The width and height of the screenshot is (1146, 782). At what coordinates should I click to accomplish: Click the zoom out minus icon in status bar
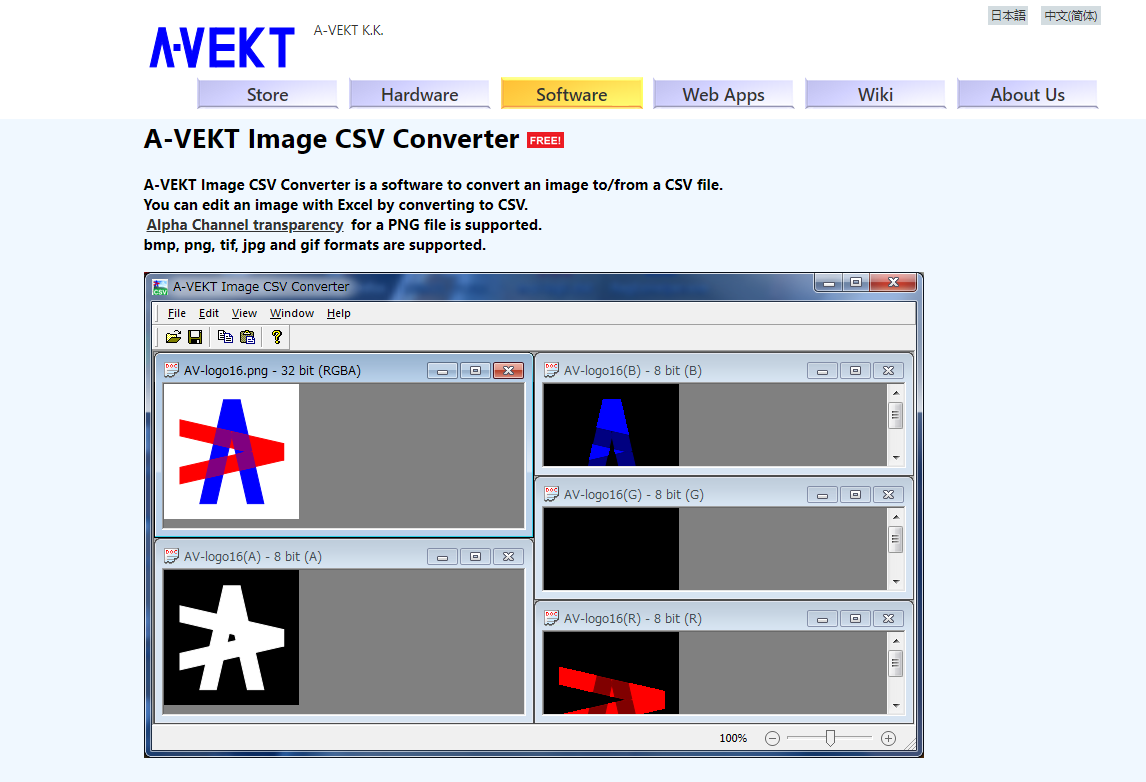click(773, 738)
